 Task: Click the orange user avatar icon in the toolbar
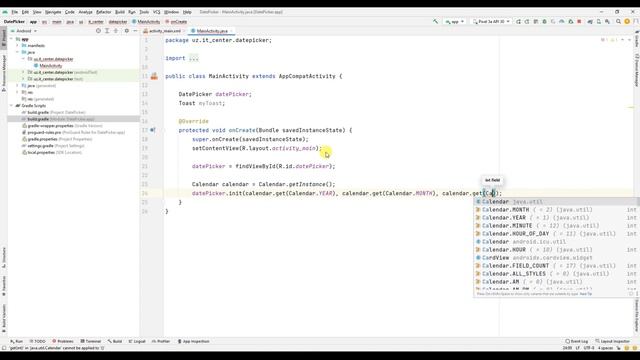[627, 22]
